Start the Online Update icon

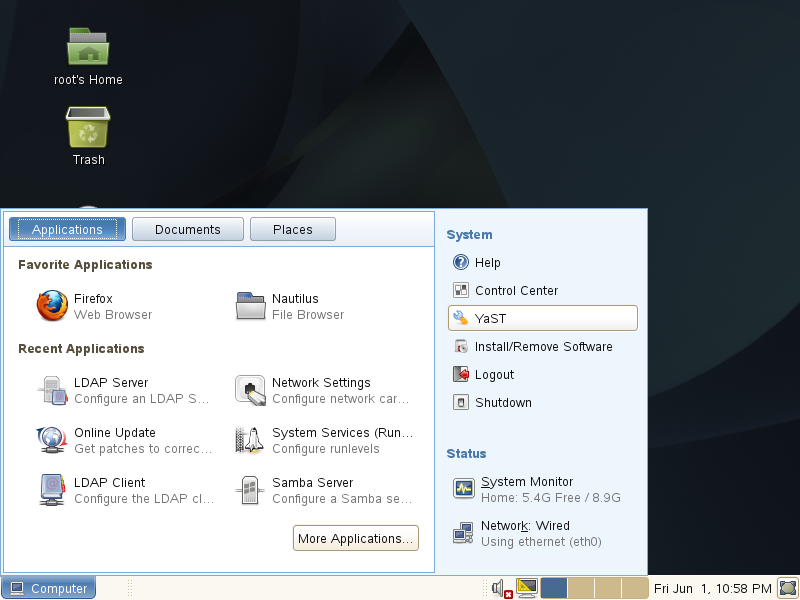coord(52,440)
